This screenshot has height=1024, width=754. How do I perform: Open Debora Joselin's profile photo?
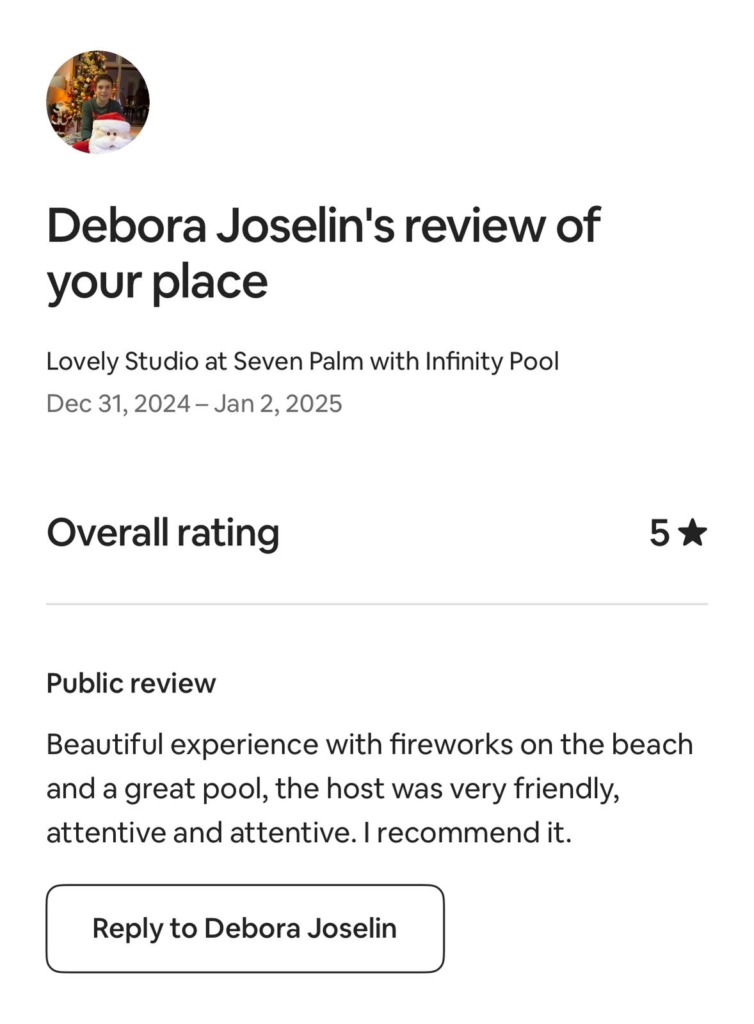coord(98,102)
